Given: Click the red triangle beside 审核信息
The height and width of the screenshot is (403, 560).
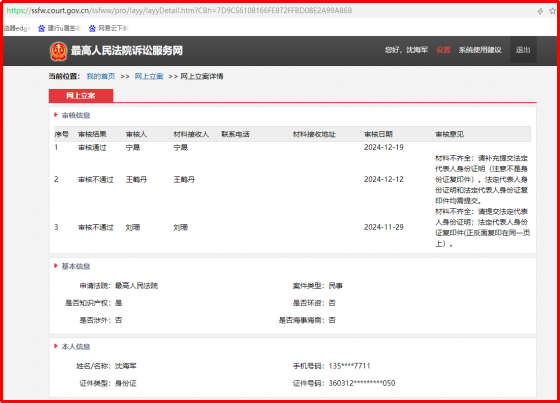Looking at the screenshot, I should (56, 115).
